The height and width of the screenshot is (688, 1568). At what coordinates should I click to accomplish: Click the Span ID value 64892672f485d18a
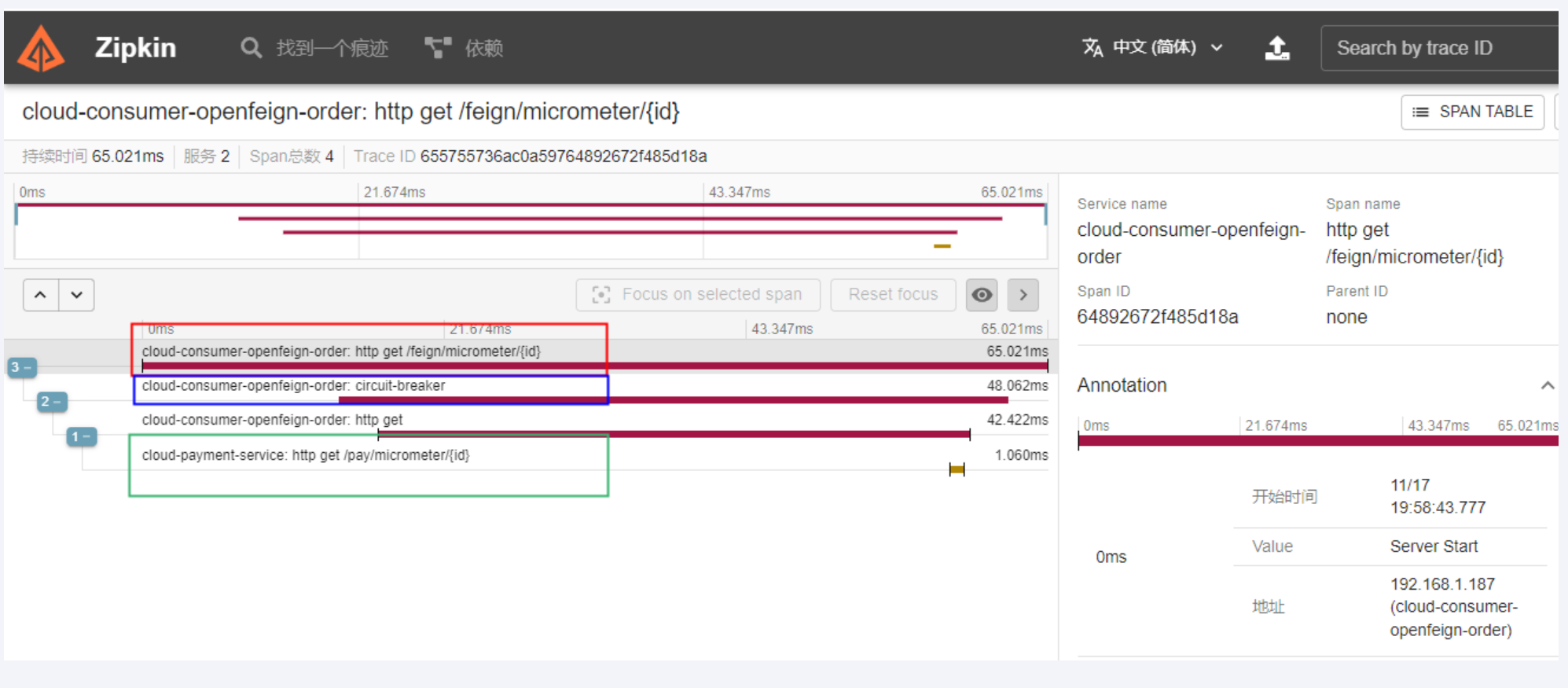tap(1158, 317)
